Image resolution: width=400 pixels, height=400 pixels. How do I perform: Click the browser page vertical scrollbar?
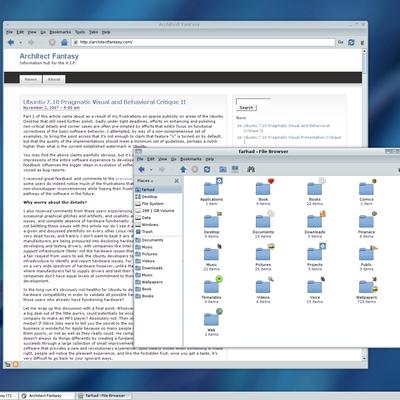(364, 205)
